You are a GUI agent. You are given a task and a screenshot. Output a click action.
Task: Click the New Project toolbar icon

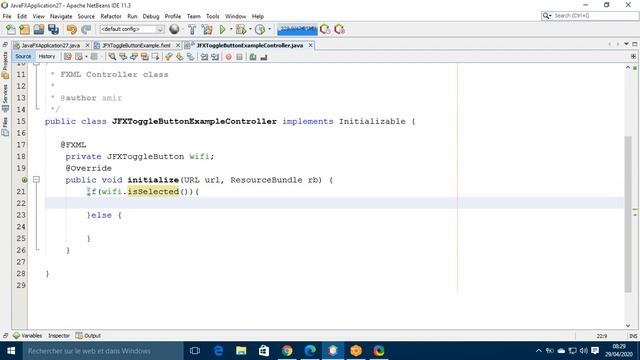pyautogui.click(x=24, y=29)
